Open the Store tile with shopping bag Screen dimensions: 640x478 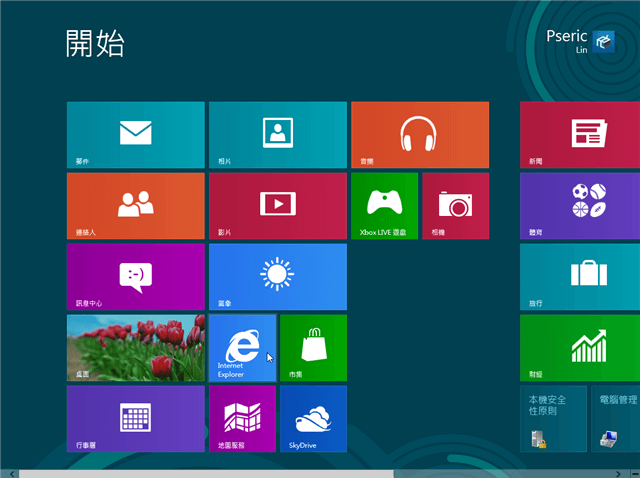click(x=313, y=348)
